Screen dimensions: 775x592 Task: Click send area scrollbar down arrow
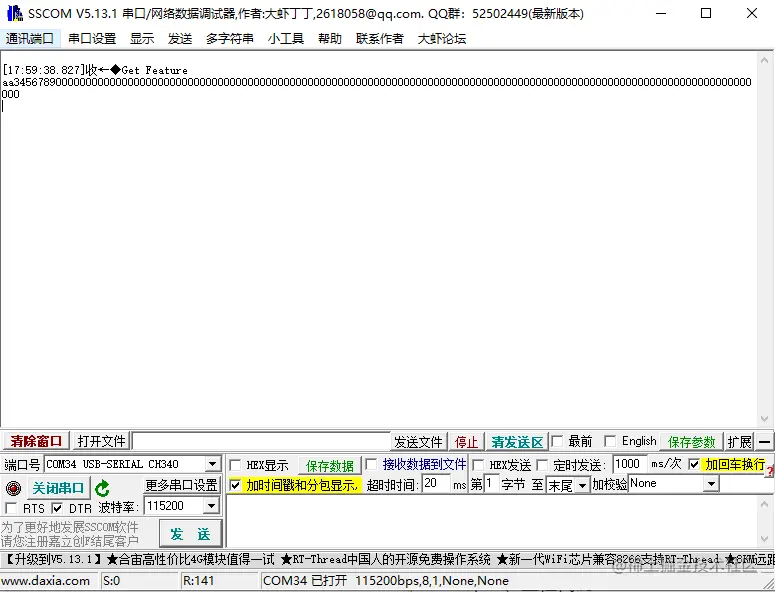(764, 539)
